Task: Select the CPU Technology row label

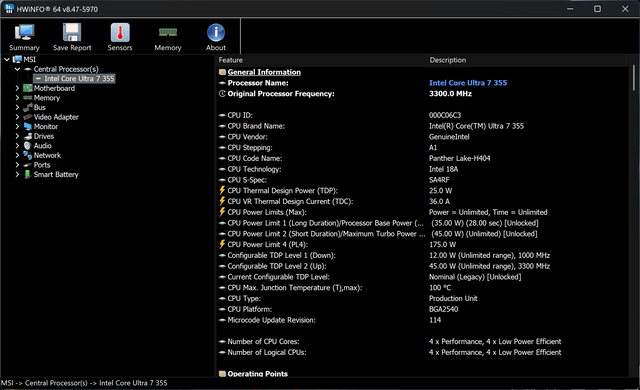Action: [254, 169]
